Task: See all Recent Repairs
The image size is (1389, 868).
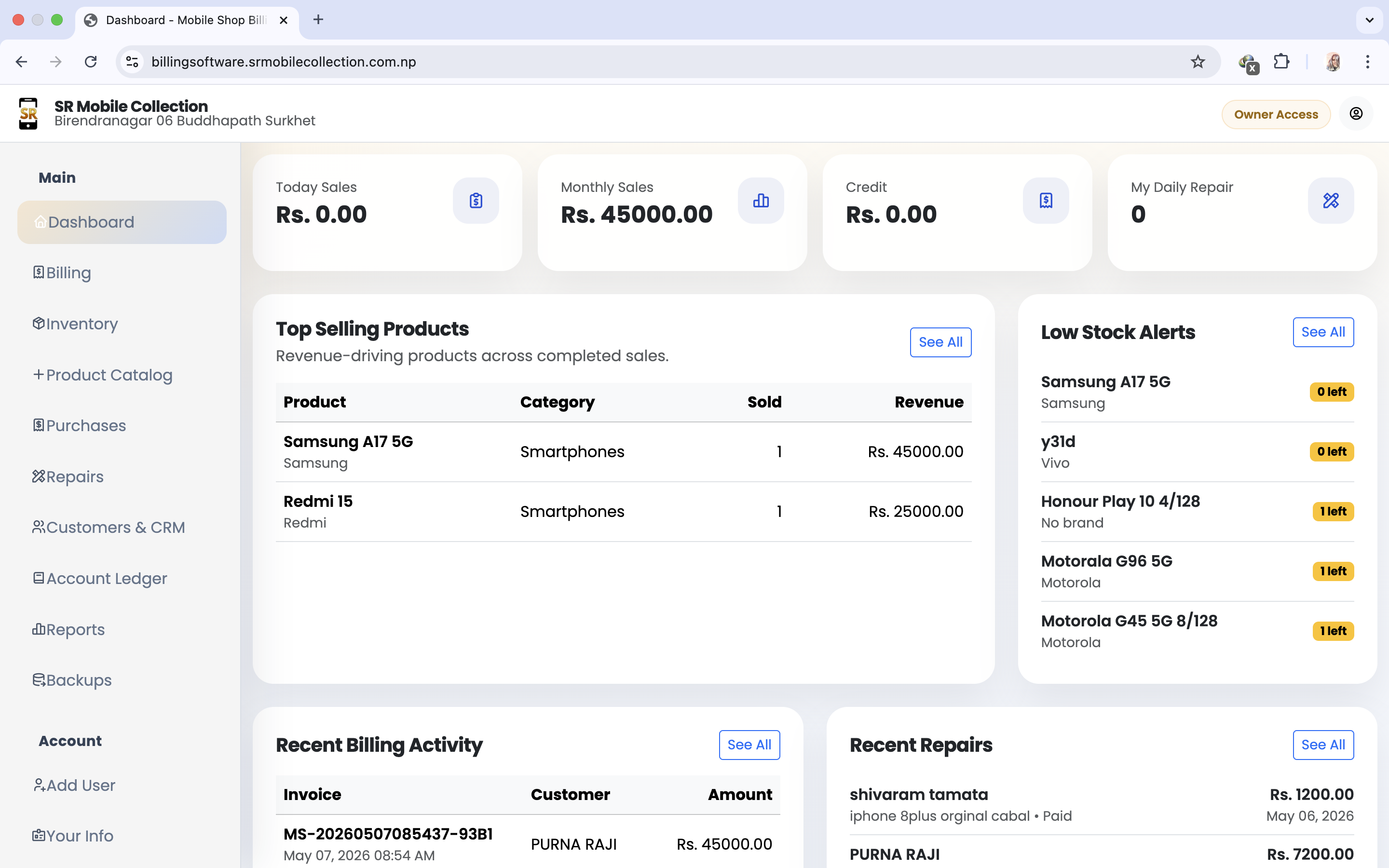Action: (1323, 745)
